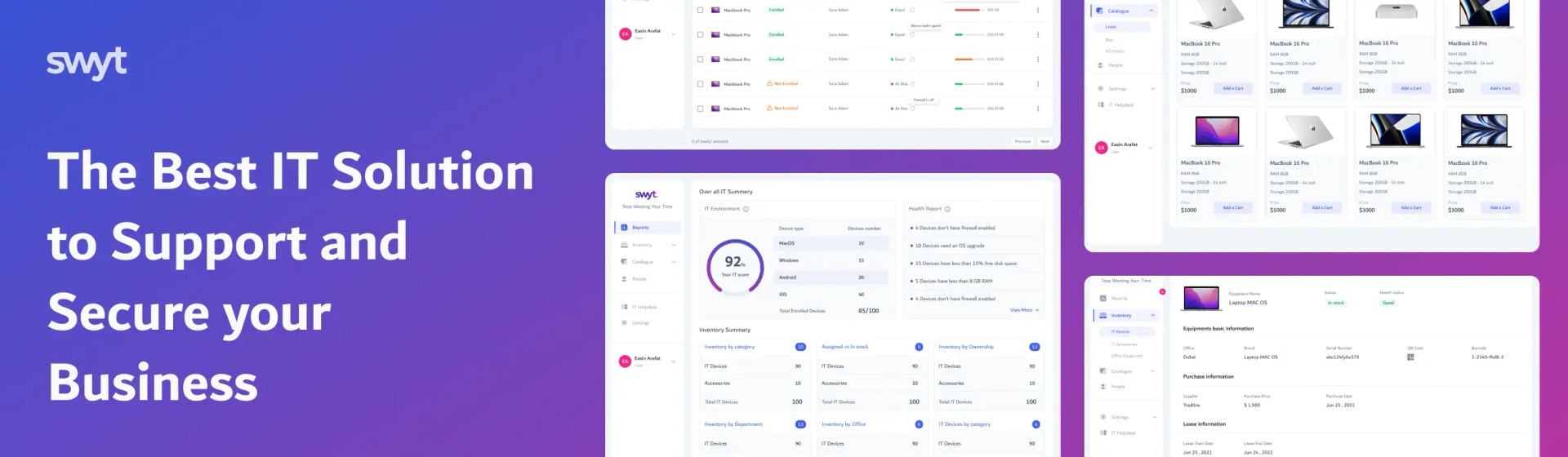Expand the Settings chevron in the catalogue panel sidebar

coord(1153,88)
